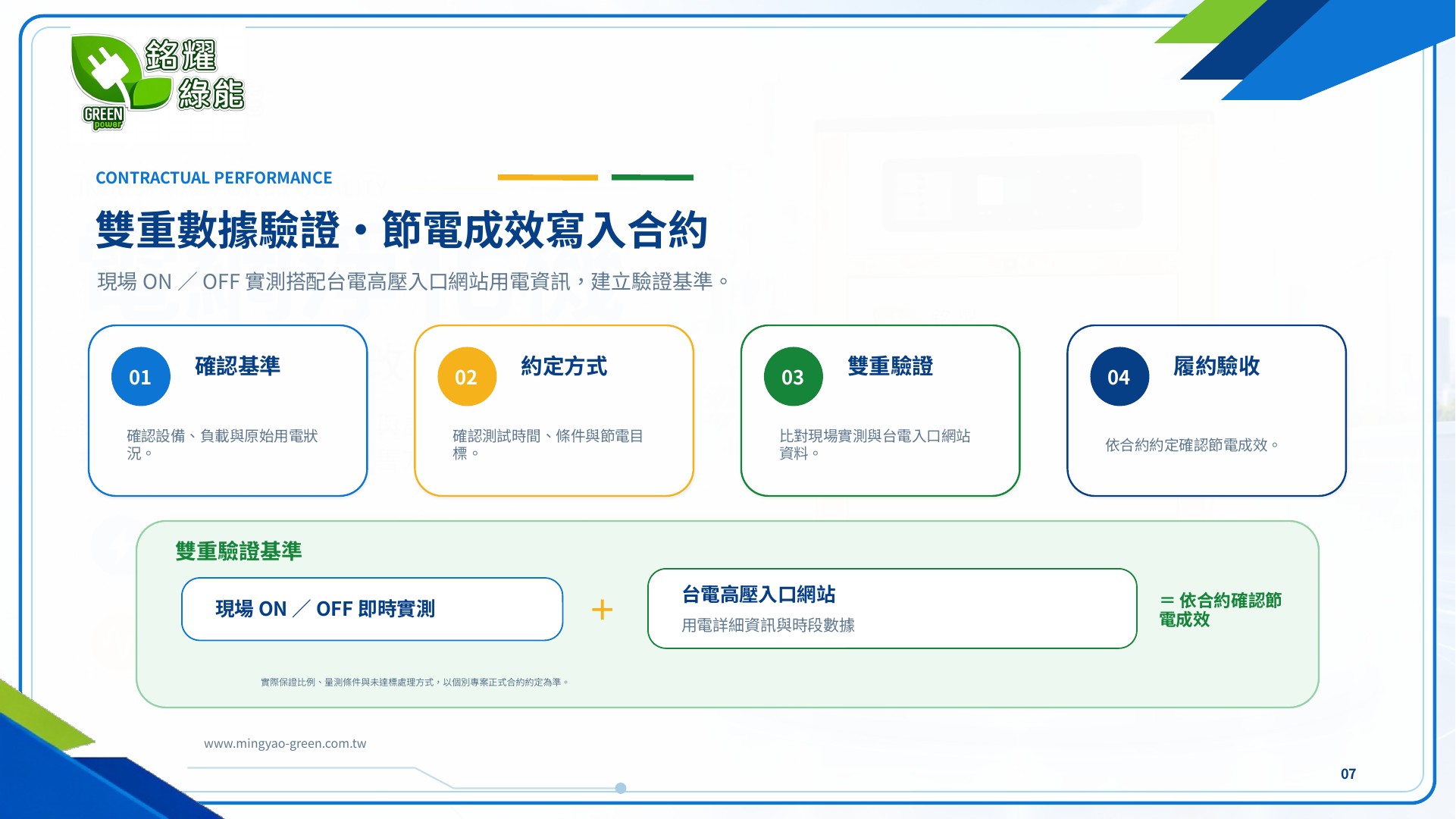Click the text 確認測試時間、條件與節電目標

point(548,444)
